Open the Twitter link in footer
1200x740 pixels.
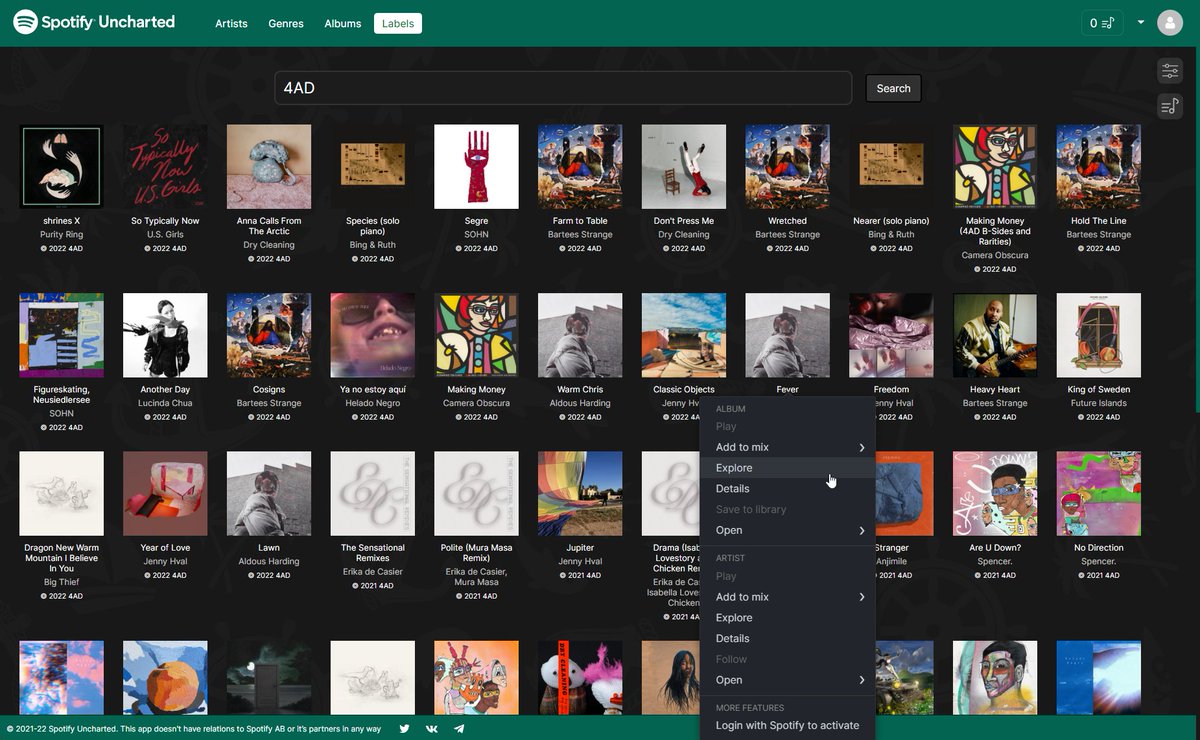coord(404,729)
